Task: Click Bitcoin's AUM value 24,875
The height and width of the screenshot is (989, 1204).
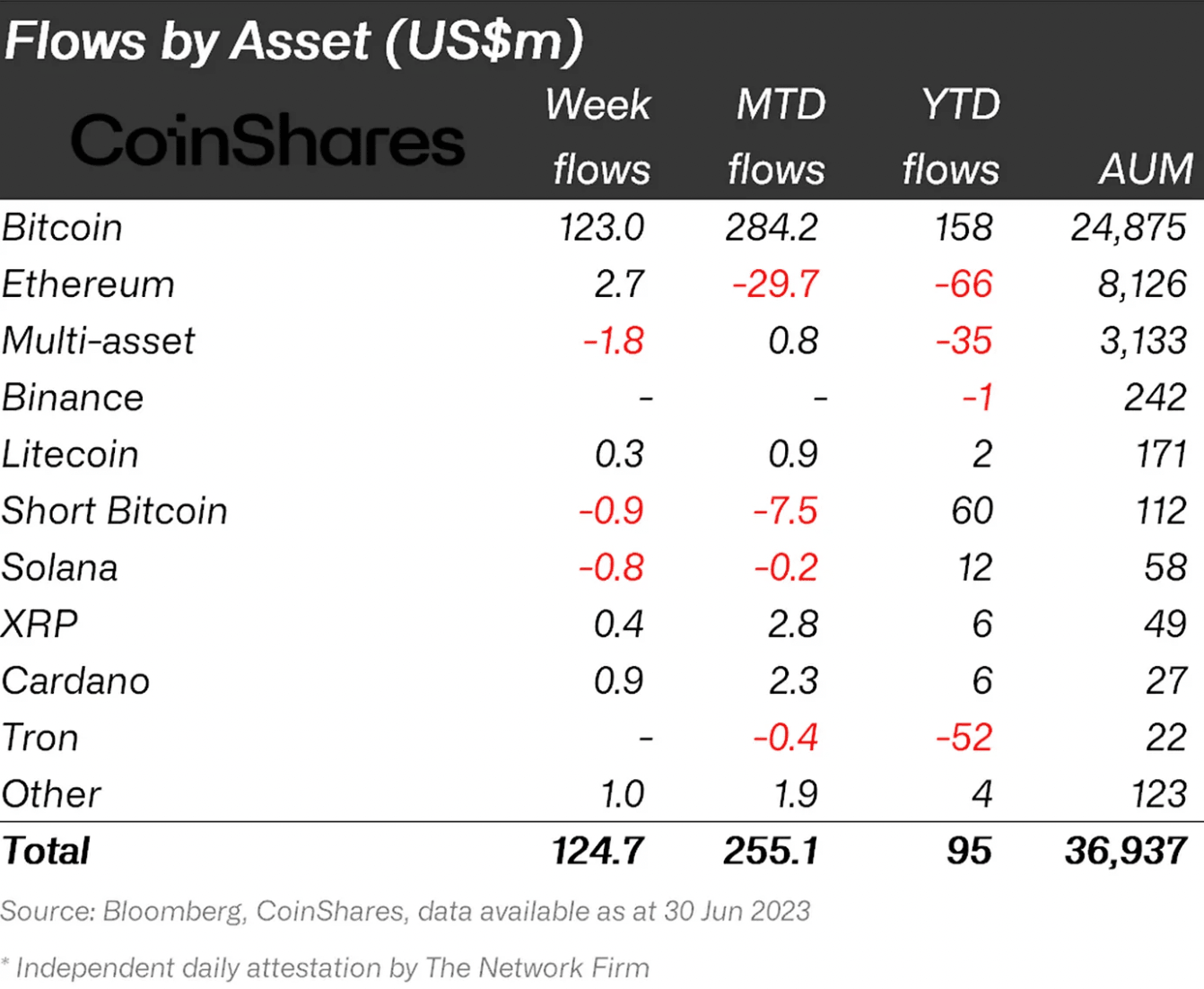Action: tap(1128, 228)
